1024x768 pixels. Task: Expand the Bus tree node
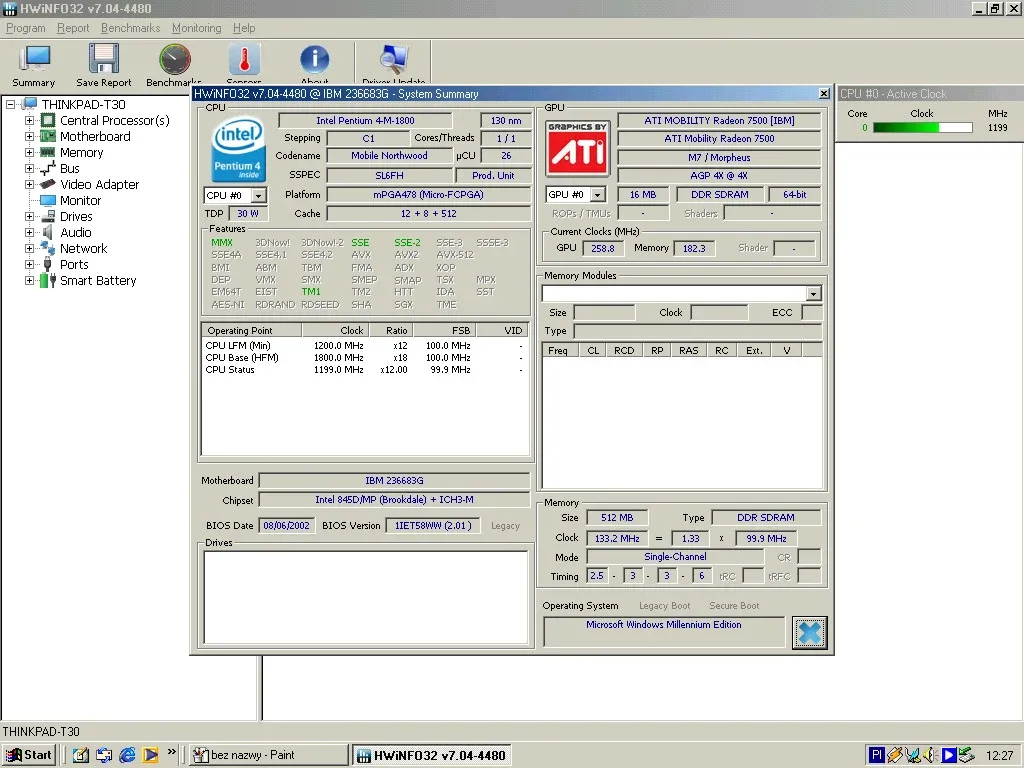pos(29,168)
